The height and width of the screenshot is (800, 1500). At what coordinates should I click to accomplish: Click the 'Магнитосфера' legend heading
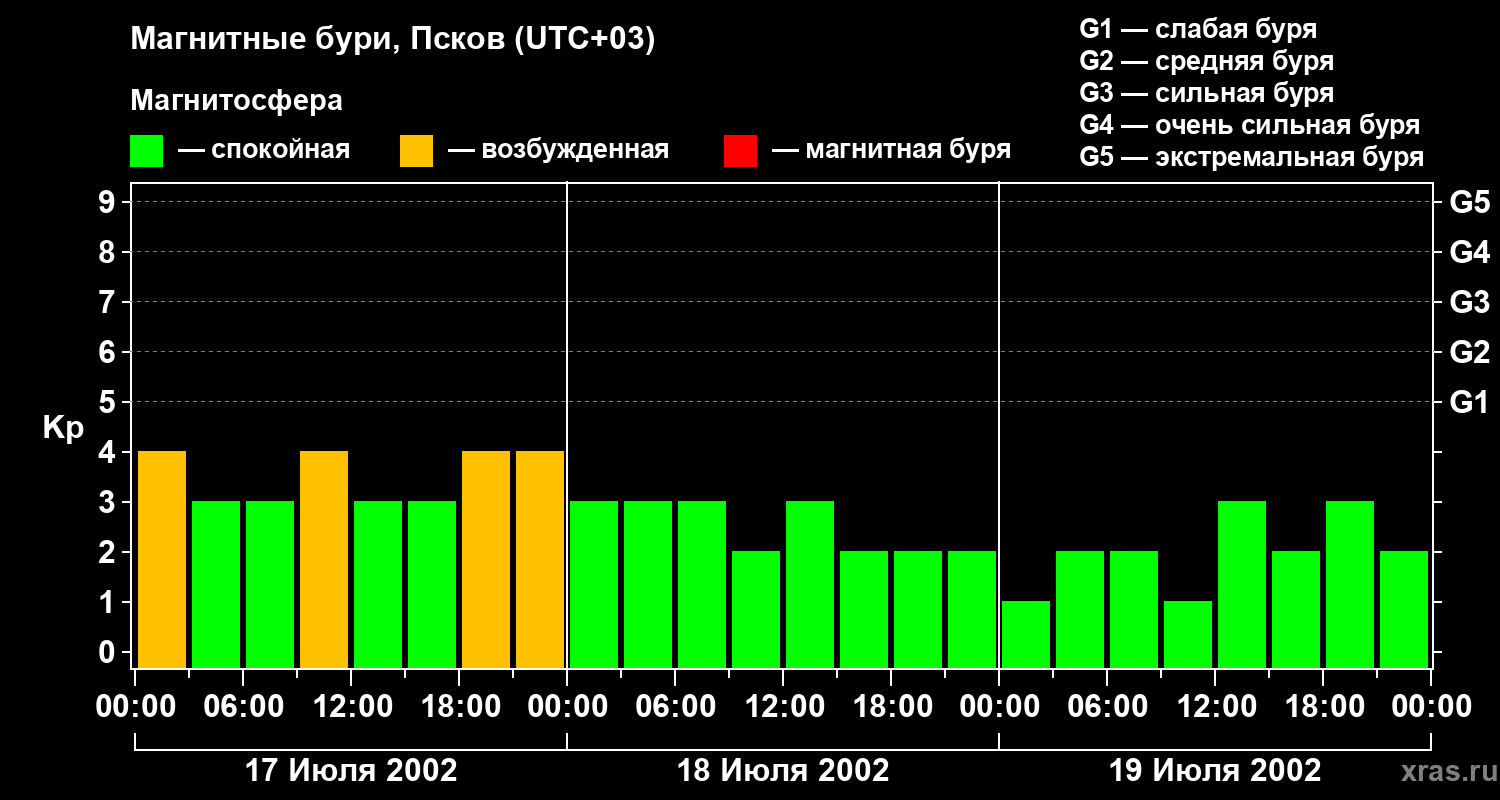pos(236,101)
